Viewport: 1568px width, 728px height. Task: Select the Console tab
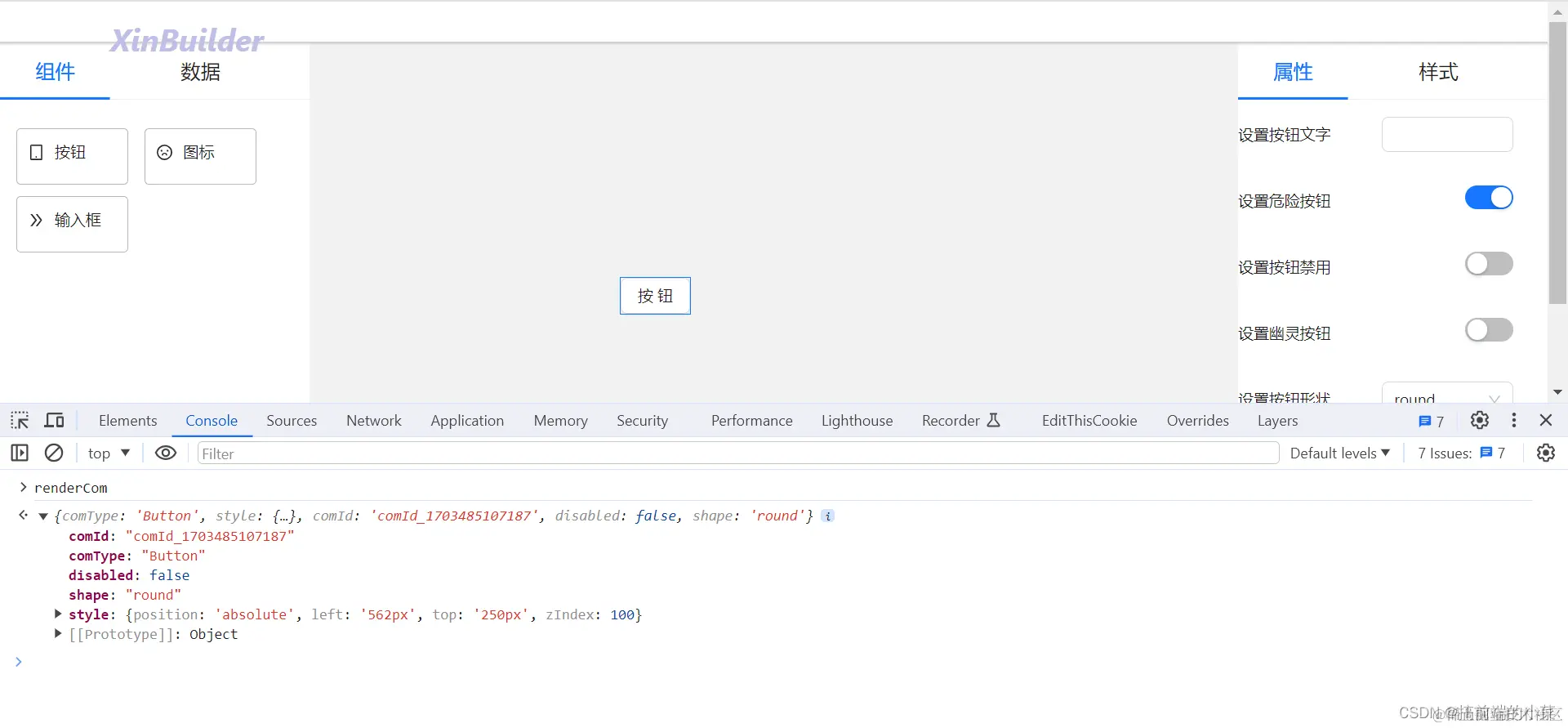[x=212, y=420]
